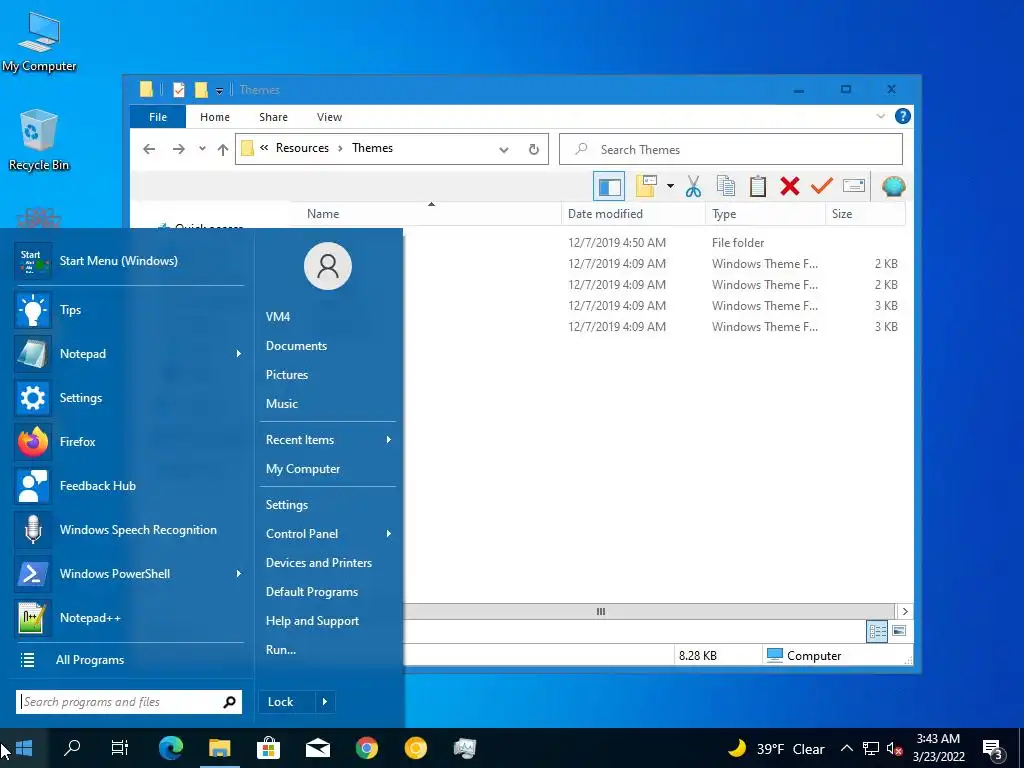Open Microsoft Edge from the taskbar
Viewport: 1024px width, 768px height.
pyautogui.click(x=171, y=748)
